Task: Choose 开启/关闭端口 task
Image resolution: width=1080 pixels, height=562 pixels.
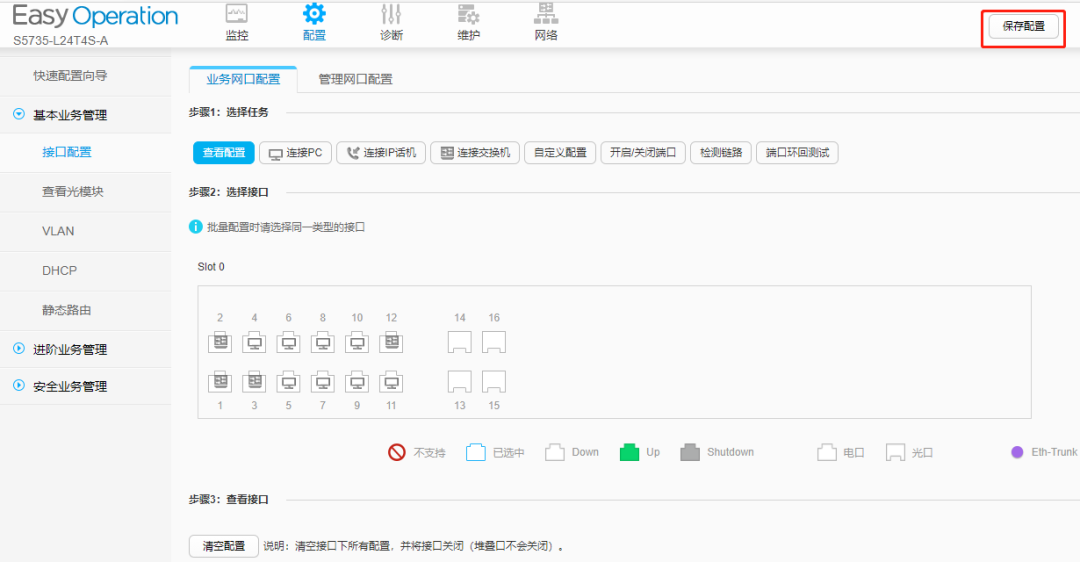Action: pos(643,152)
